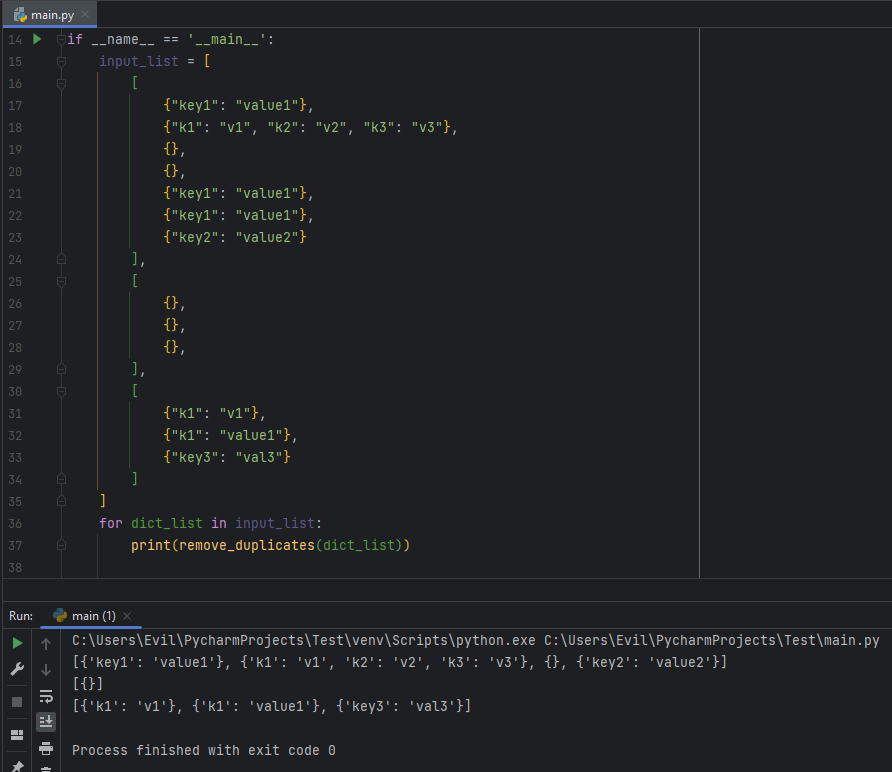This screenshot has width=892, height=772.
Task: Click the console output line with 'key3': 'val3'
Action: tap(271, 707)
